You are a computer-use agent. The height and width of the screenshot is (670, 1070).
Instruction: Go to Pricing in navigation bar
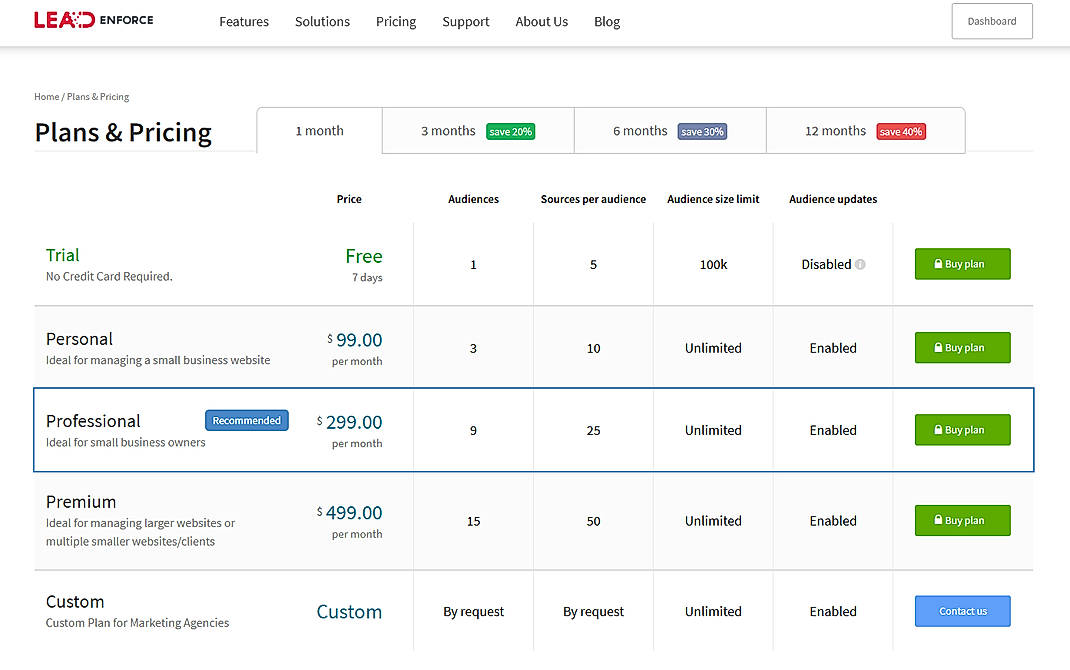[396, 21]
